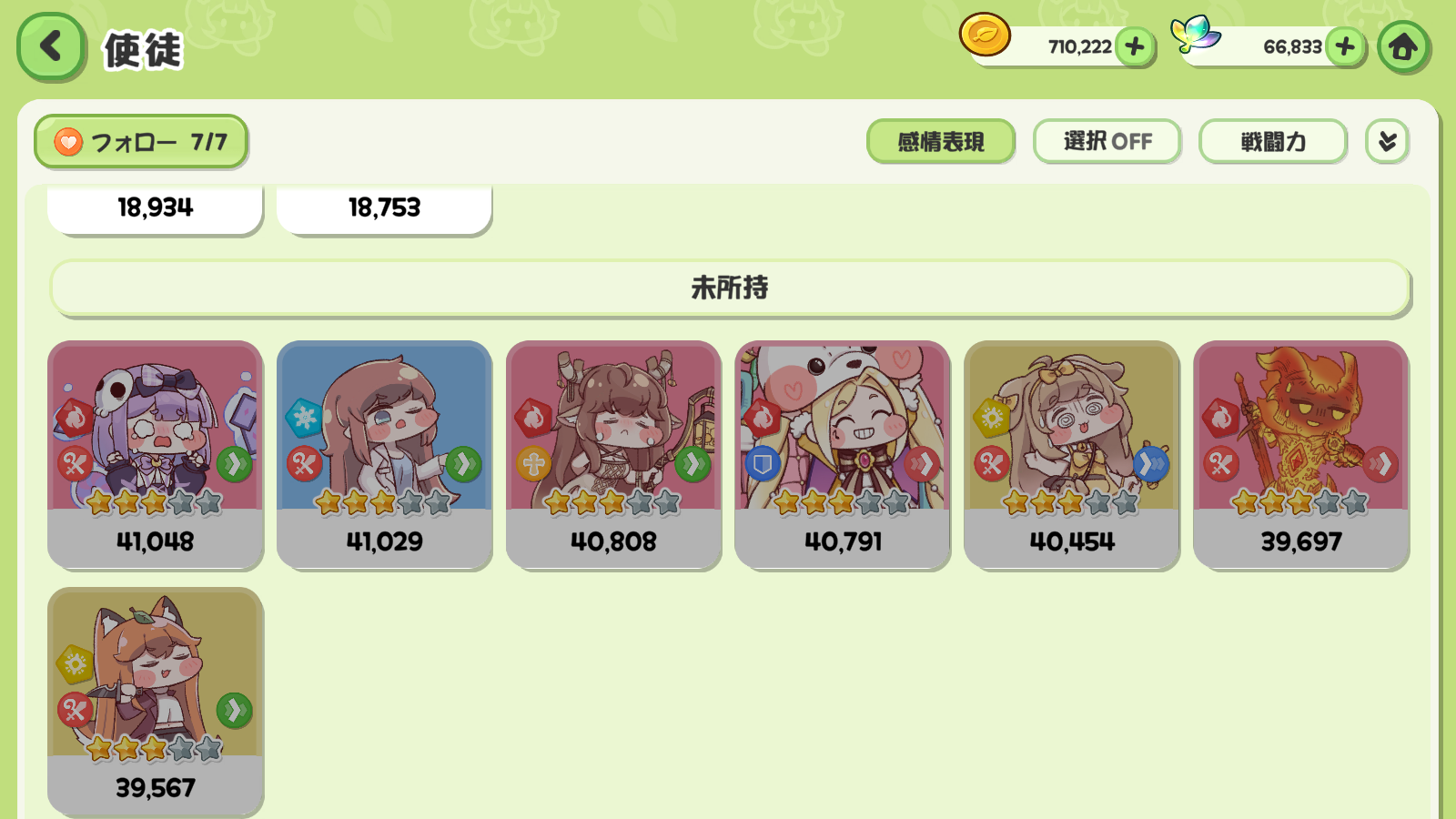Select the owned apostle with 18,934 power
1456x819 pixels.
click(155, 208)
